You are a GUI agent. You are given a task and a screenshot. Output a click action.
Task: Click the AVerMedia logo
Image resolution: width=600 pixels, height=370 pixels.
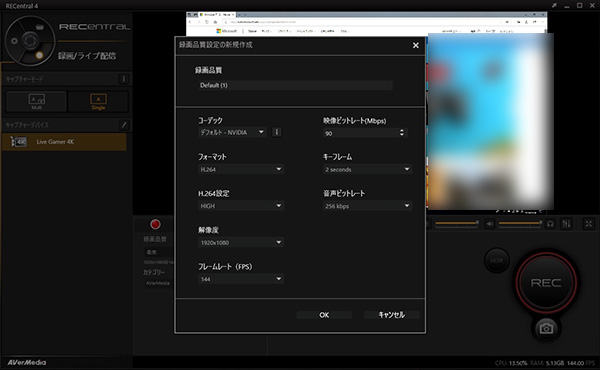tap(26, 362)
